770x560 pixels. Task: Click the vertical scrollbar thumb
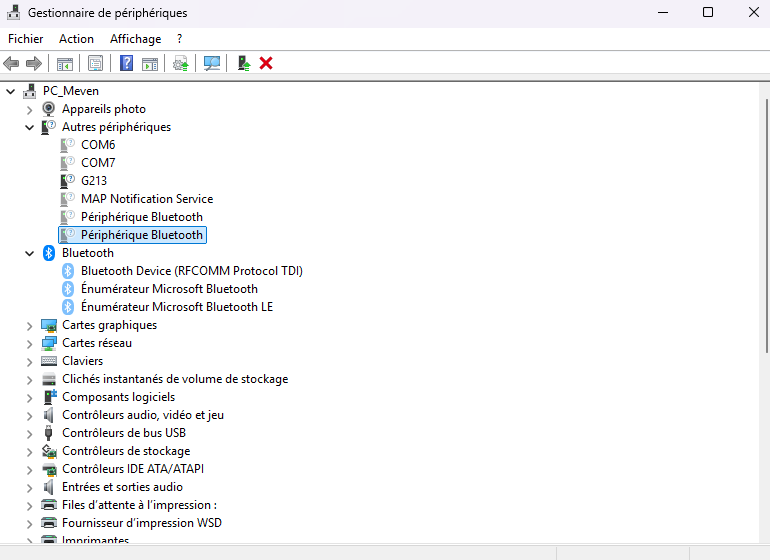[767, 225]
